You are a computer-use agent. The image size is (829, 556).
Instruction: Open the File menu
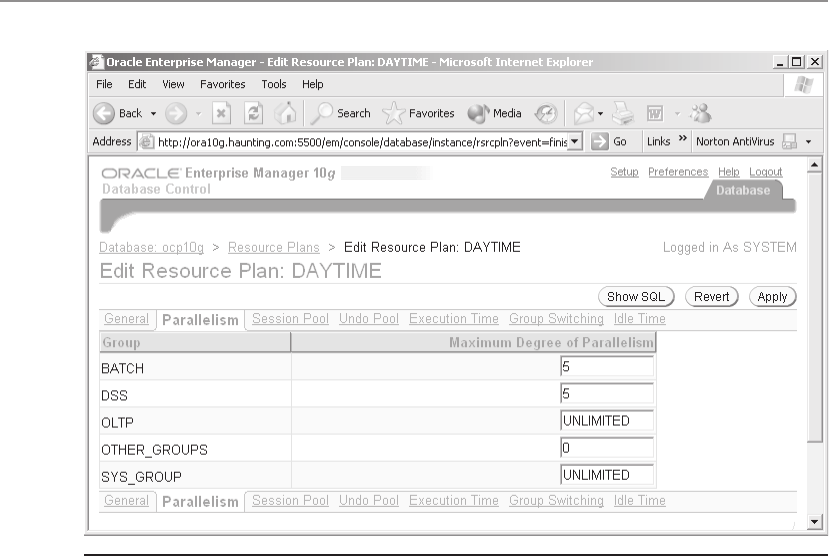coord(104,84)
